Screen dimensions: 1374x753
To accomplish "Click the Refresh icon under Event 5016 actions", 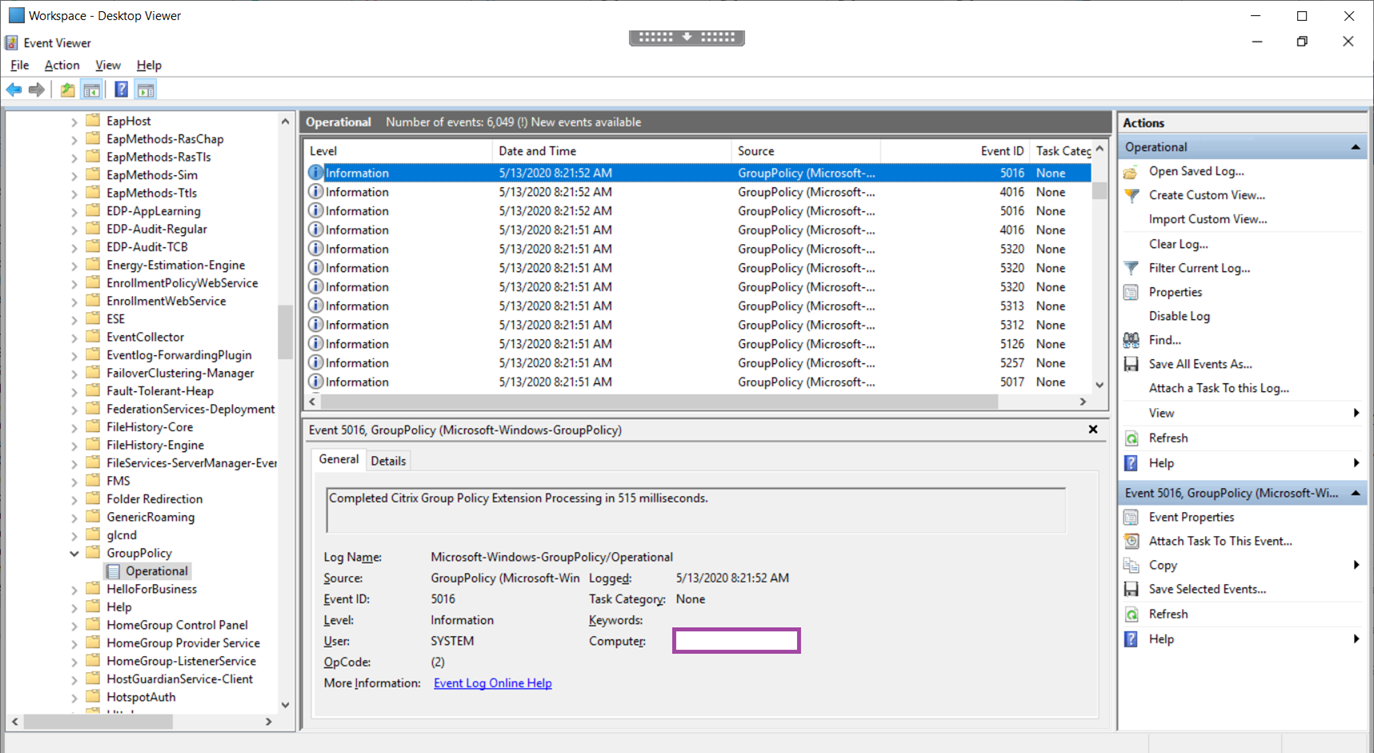I will (1131, 614).
